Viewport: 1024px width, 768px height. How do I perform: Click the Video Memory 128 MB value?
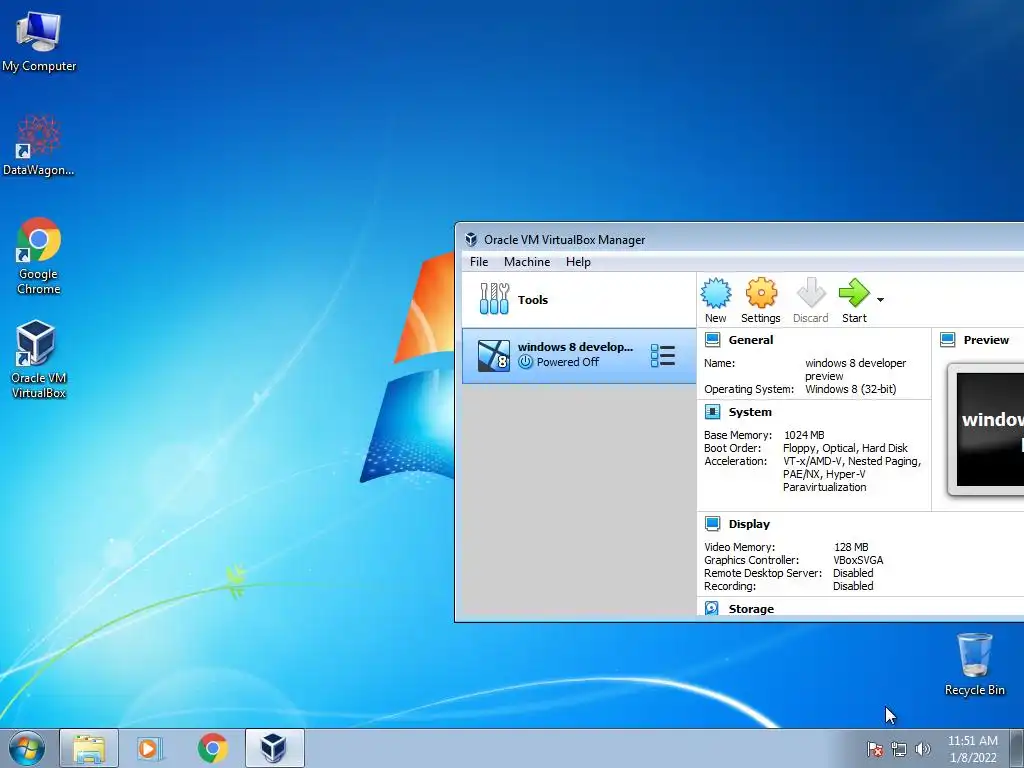(x=851, y=547)
